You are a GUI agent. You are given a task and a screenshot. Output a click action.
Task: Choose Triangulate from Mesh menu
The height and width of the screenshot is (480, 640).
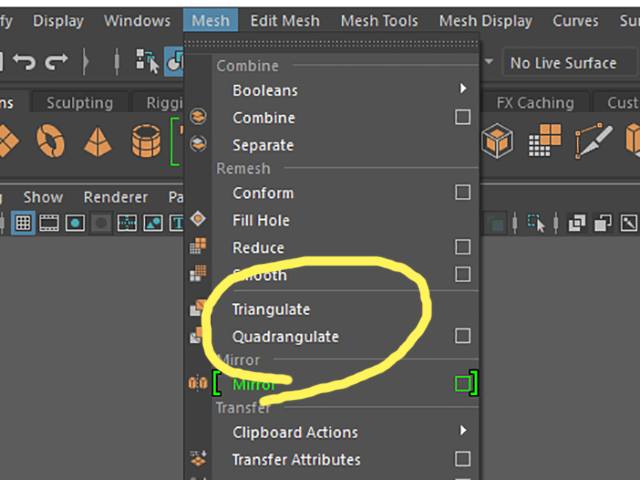coord(271,309)
